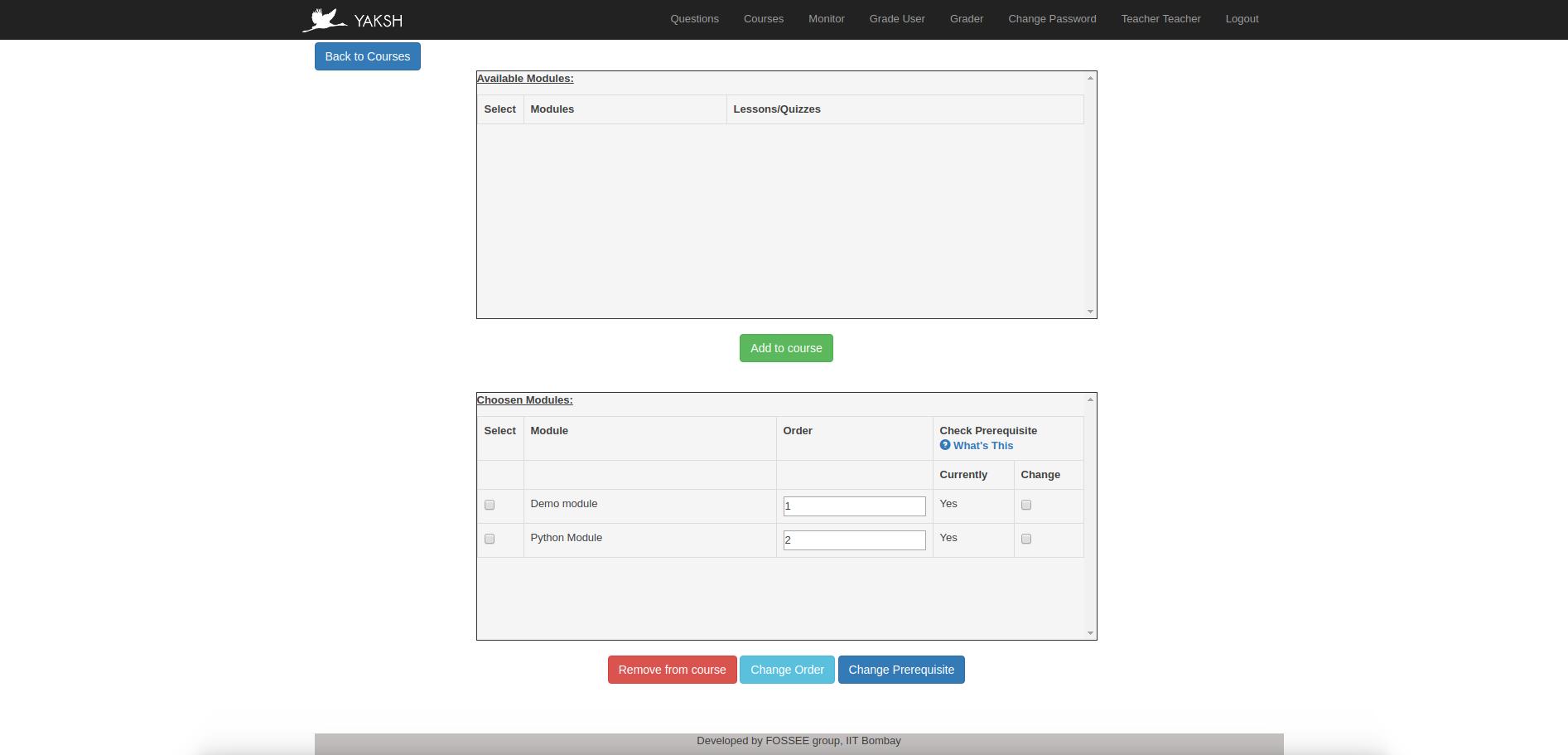Viewport: 1568px width, 755px height.
Task: Click the Lessons/Quizzes column header
Action: pos(777,109)
